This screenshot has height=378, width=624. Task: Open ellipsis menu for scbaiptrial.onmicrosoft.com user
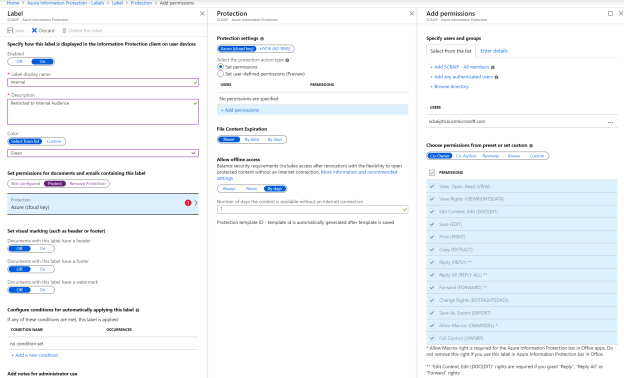click(610, 122)
